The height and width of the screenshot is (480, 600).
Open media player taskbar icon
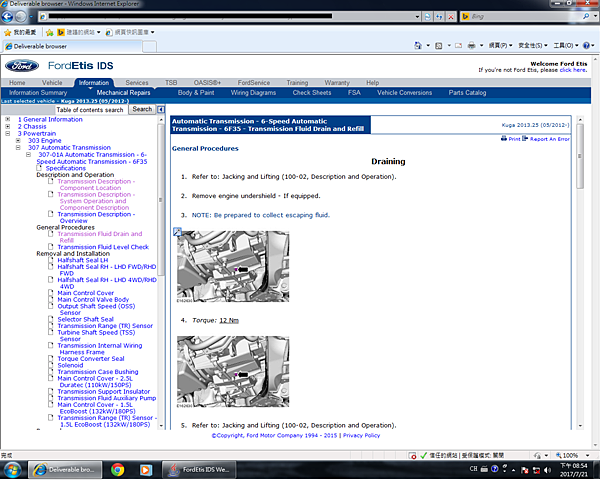pos(145,470)
